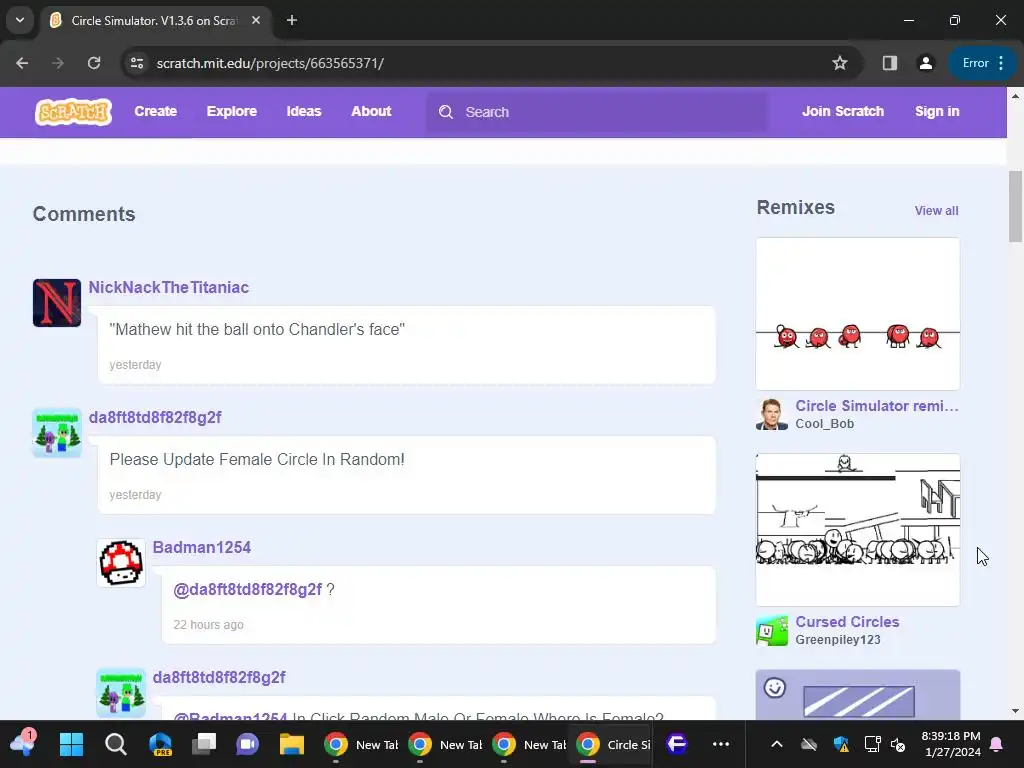Viewport: 1024px width, 768px height.
Task: Focus the Scratch Search input field
Action: tap(597, 112)
